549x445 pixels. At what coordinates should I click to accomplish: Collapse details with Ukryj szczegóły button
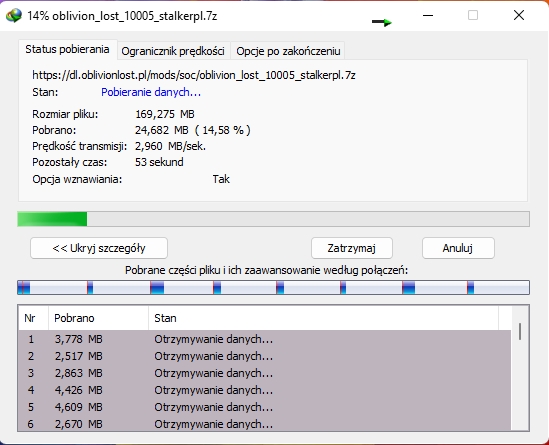click(x=99, y=248)
